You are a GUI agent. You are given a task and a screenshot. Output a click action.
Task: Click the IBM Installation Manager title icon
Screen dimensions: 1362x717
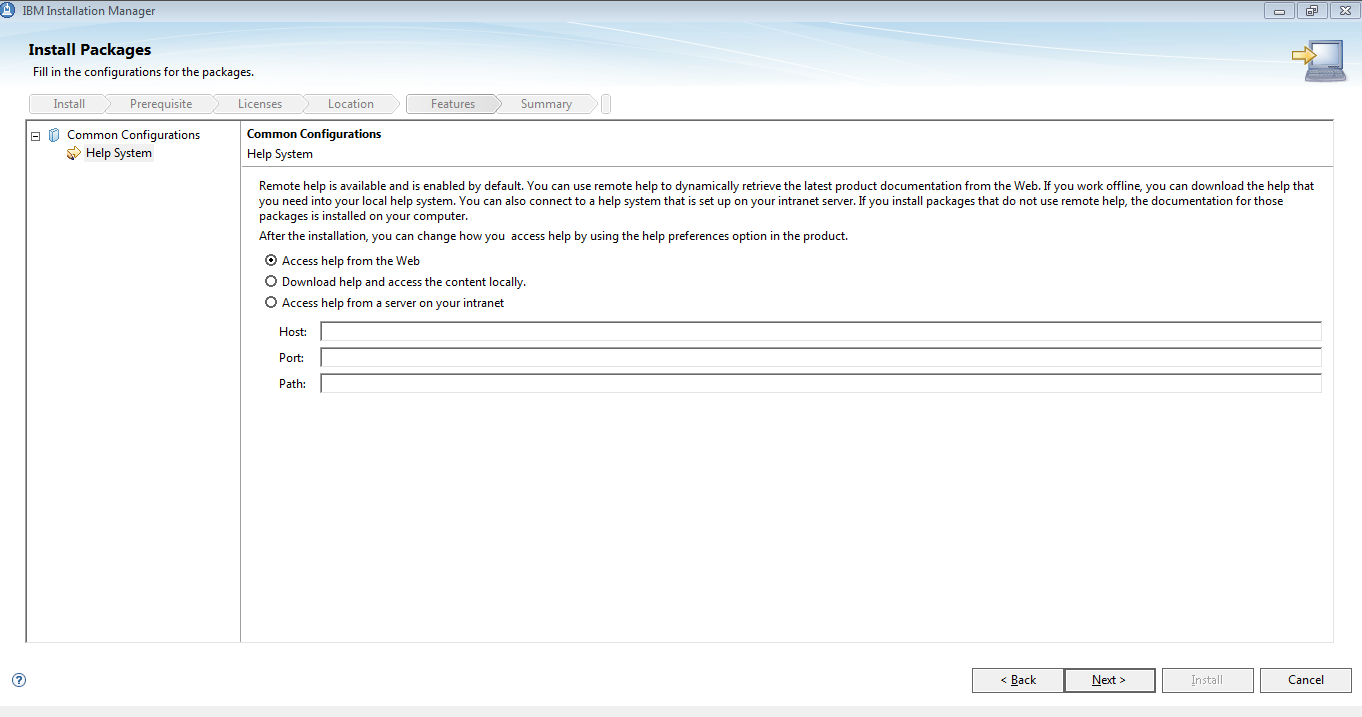click(x=8, y=10)
